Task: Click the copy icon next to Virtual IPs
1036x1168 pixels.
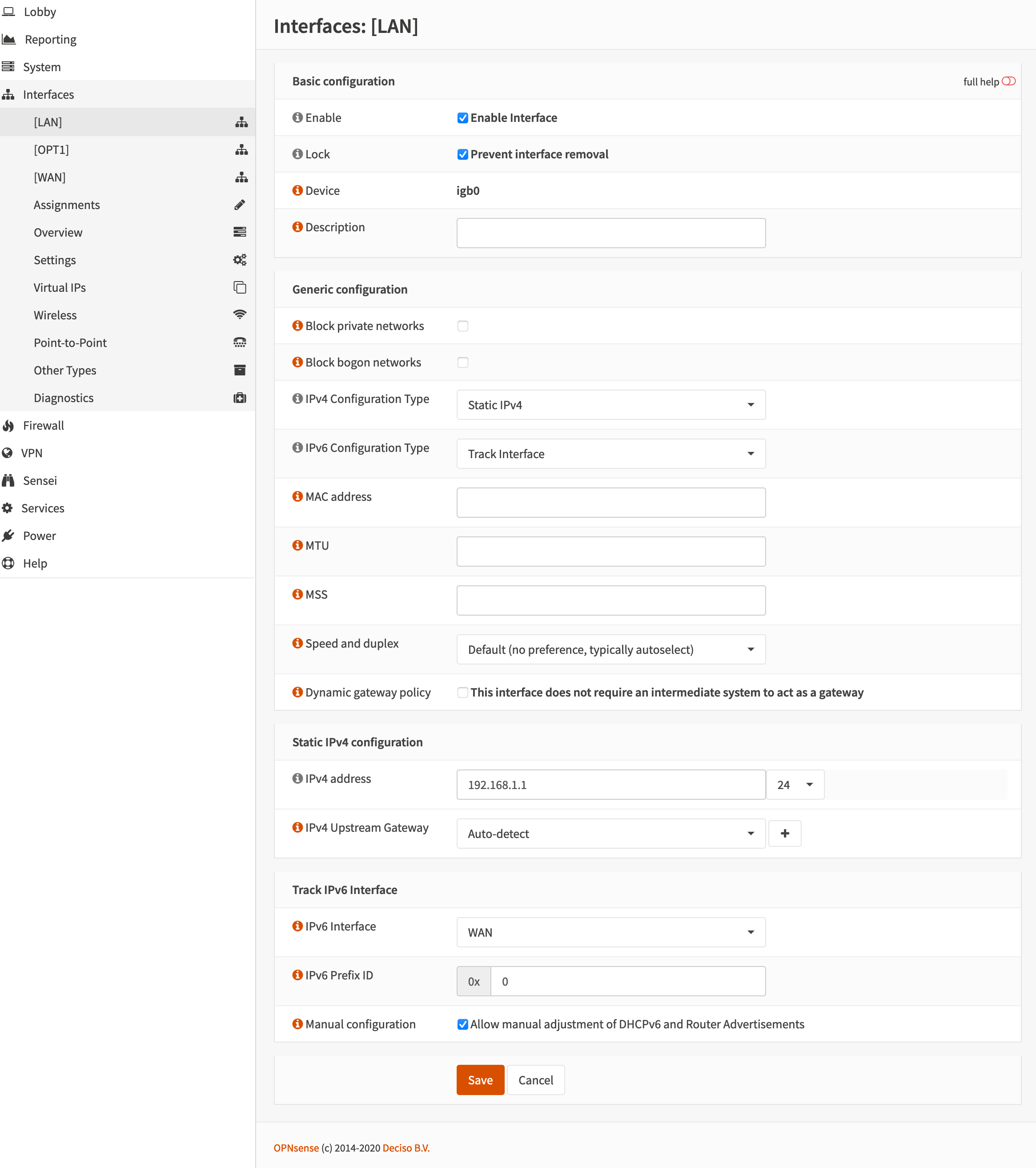Action: click(x=240, y=287)
